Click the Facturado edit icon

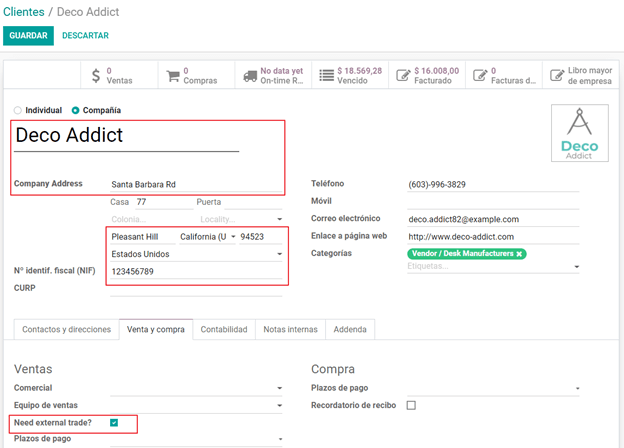pyautogui.click(x=402, y=75)
